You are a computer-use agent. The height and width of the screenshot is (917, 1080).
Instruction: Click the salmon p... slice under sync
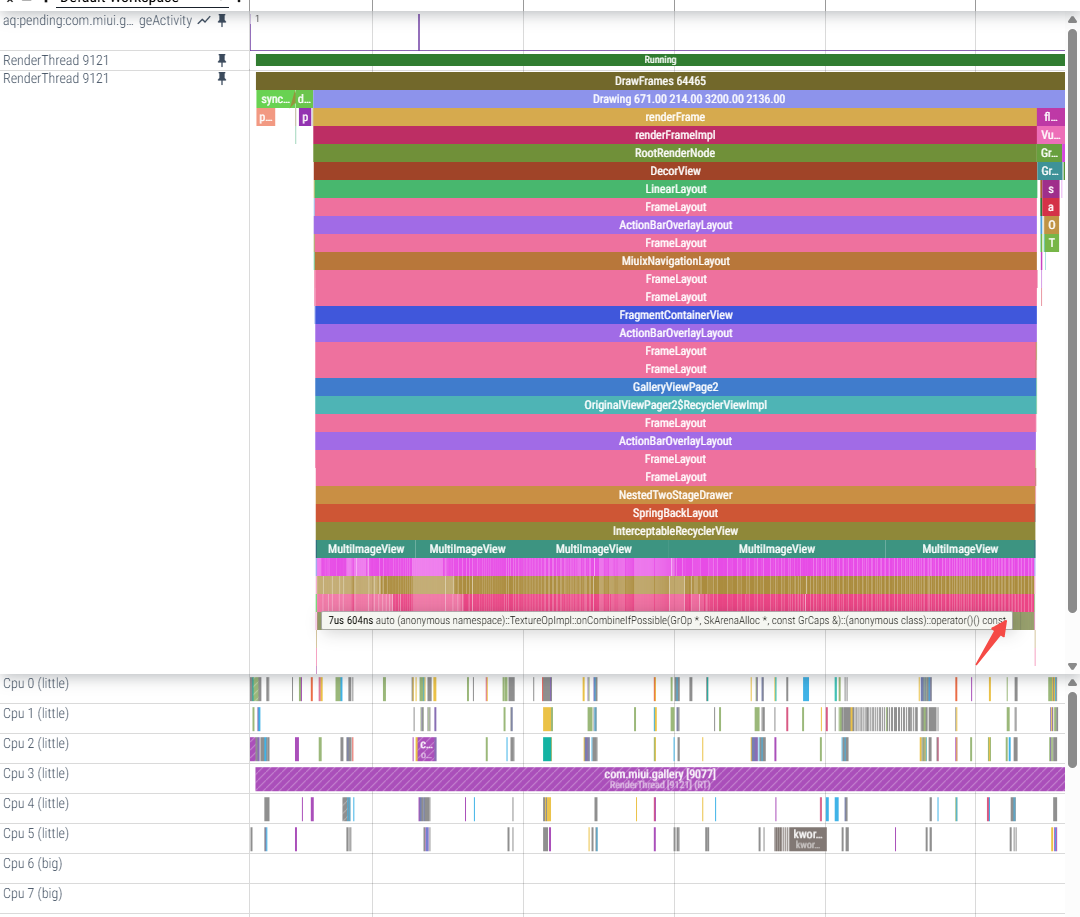coord(265,117)
